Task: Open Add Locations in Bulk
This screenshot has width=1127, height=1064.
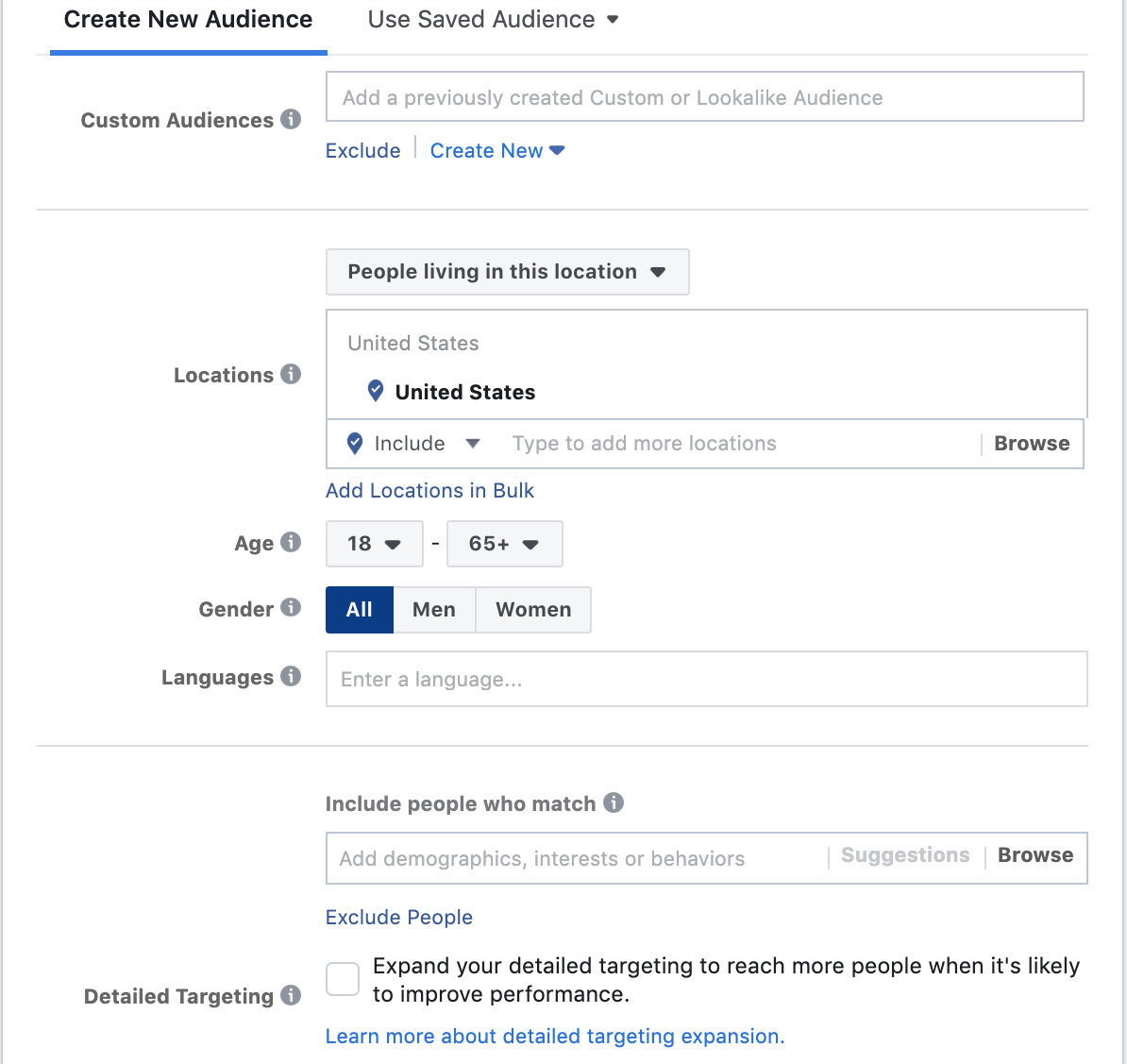Action: [429, 490]
